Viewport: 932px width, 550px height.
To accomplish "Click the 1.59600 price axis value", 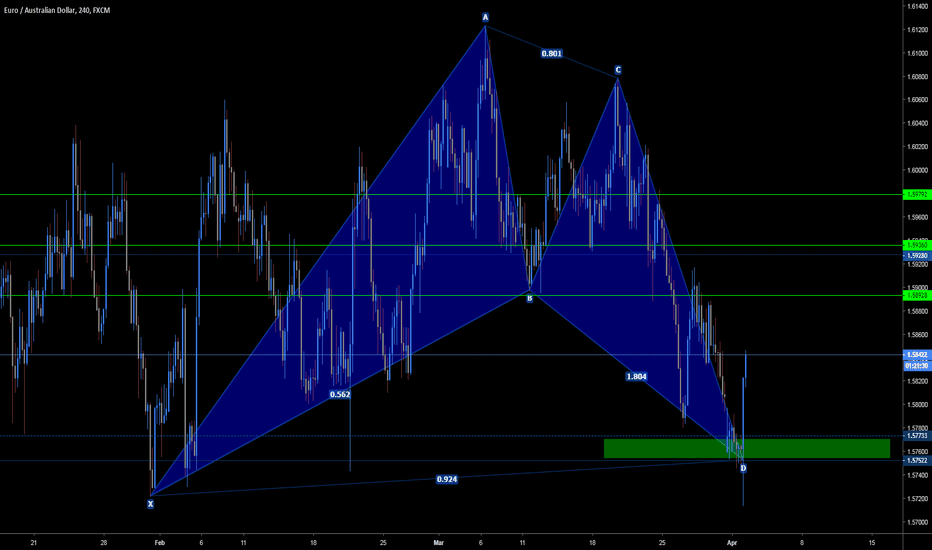I will tap(918, 218).
